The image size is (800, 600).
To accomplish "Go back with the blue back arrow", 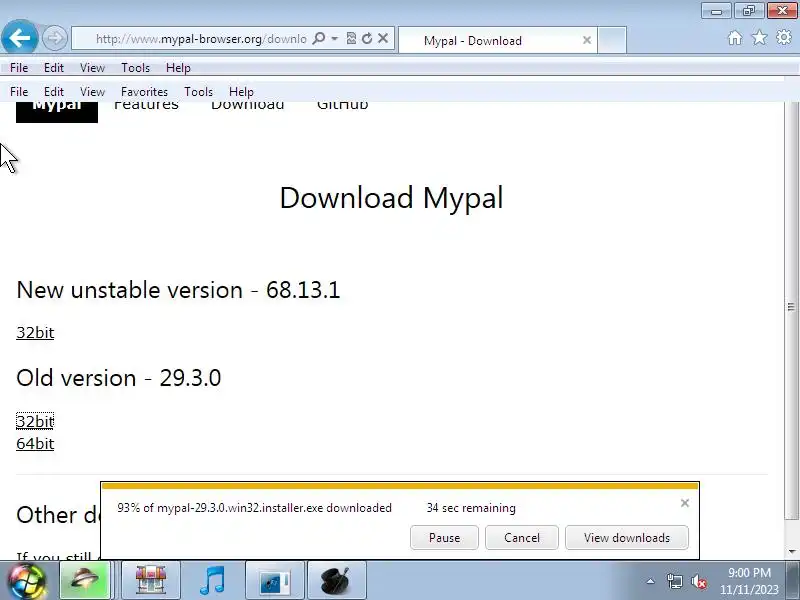I will (x=19, y=37).
